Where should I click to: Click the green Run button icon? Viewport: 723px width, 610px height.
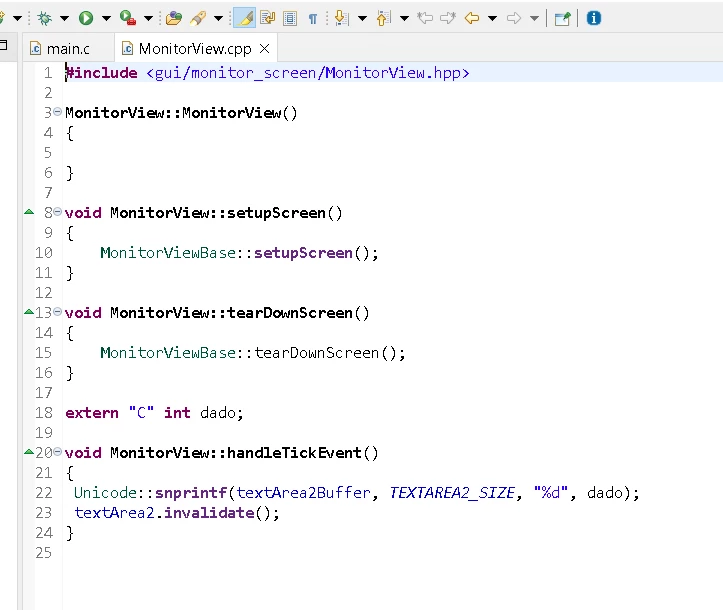(86, 18)
